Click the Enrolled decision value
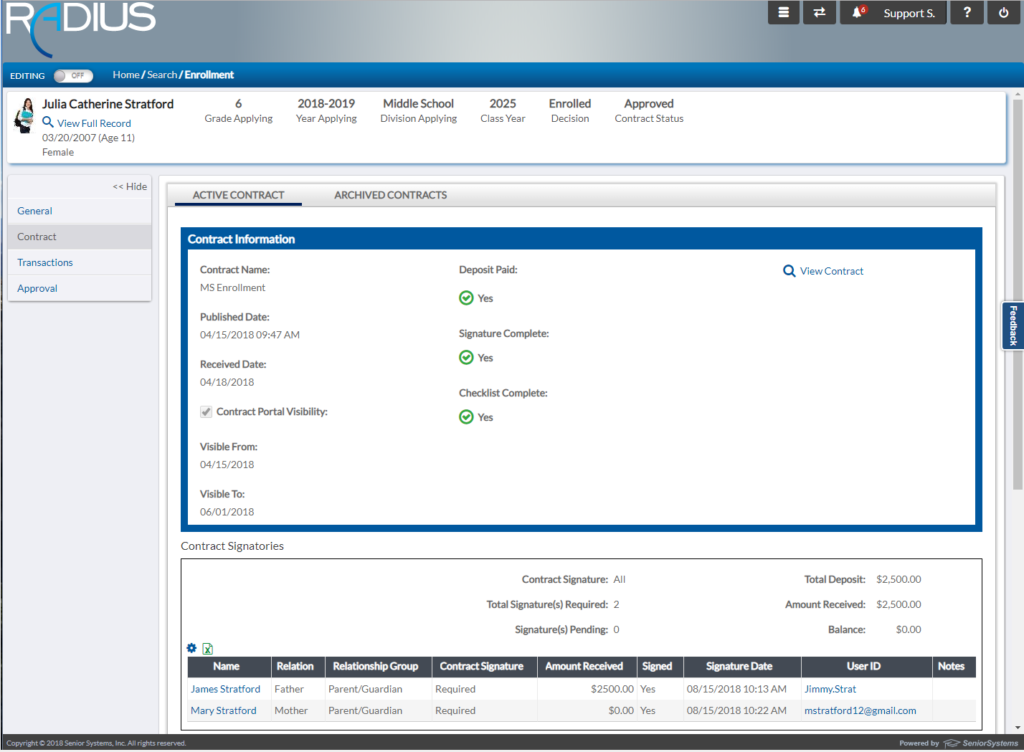Image resolution: width=1024 pixels, height=752 pixels. (569, 104)
